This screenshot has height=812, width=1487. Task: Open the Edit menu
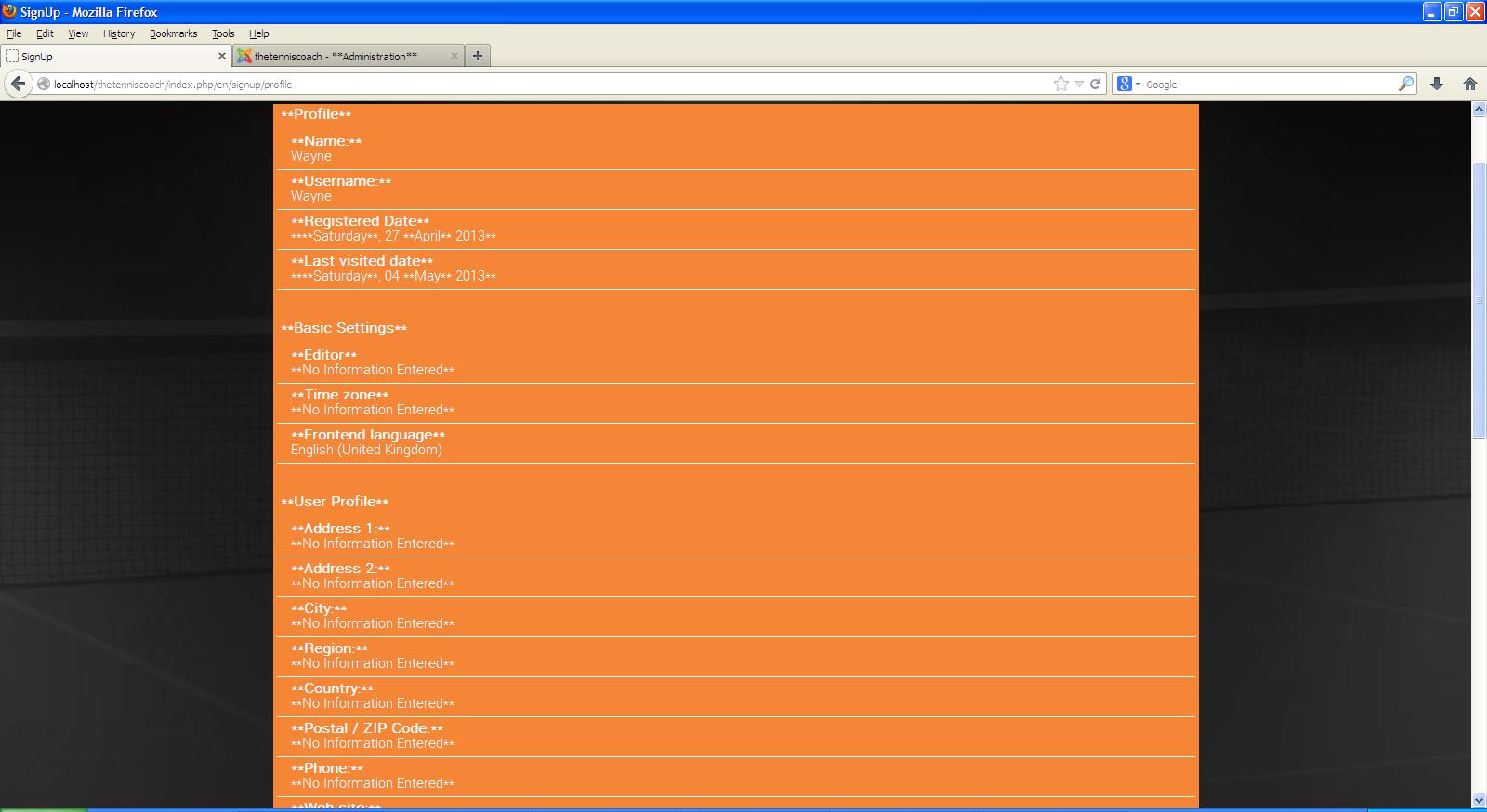(x=45, y=33)
